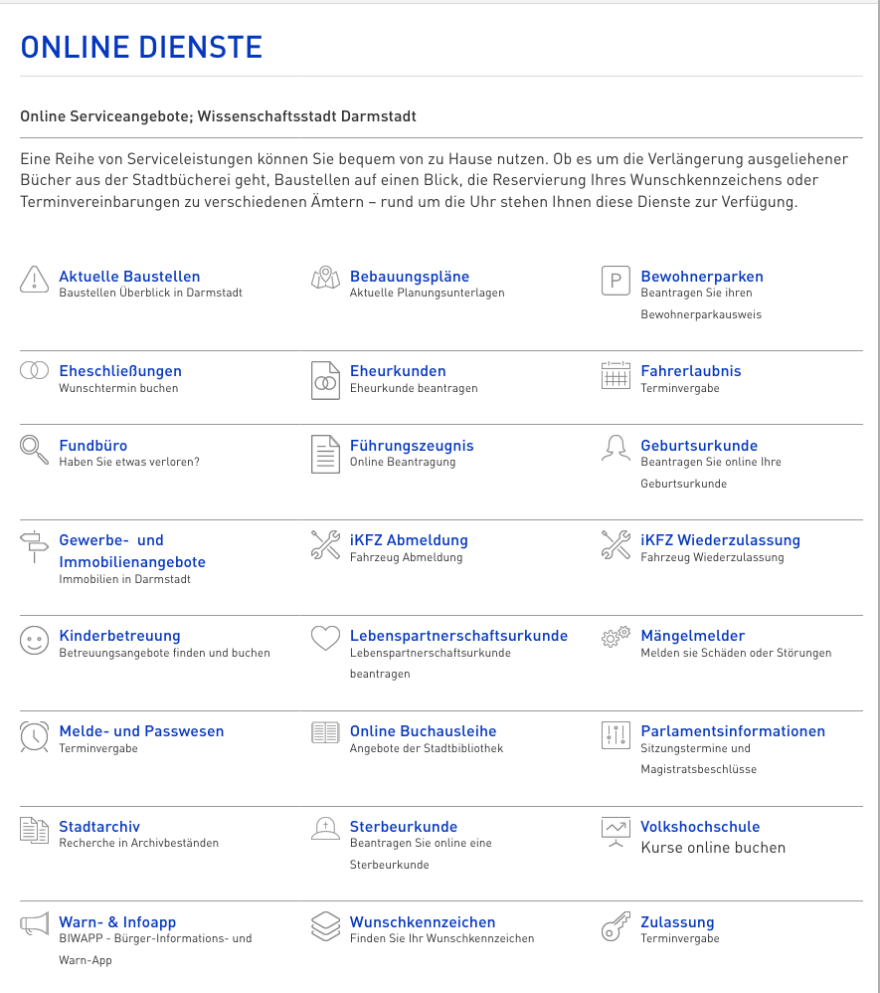Click the megaphone icon for Warn- & Infoapp

35,926
